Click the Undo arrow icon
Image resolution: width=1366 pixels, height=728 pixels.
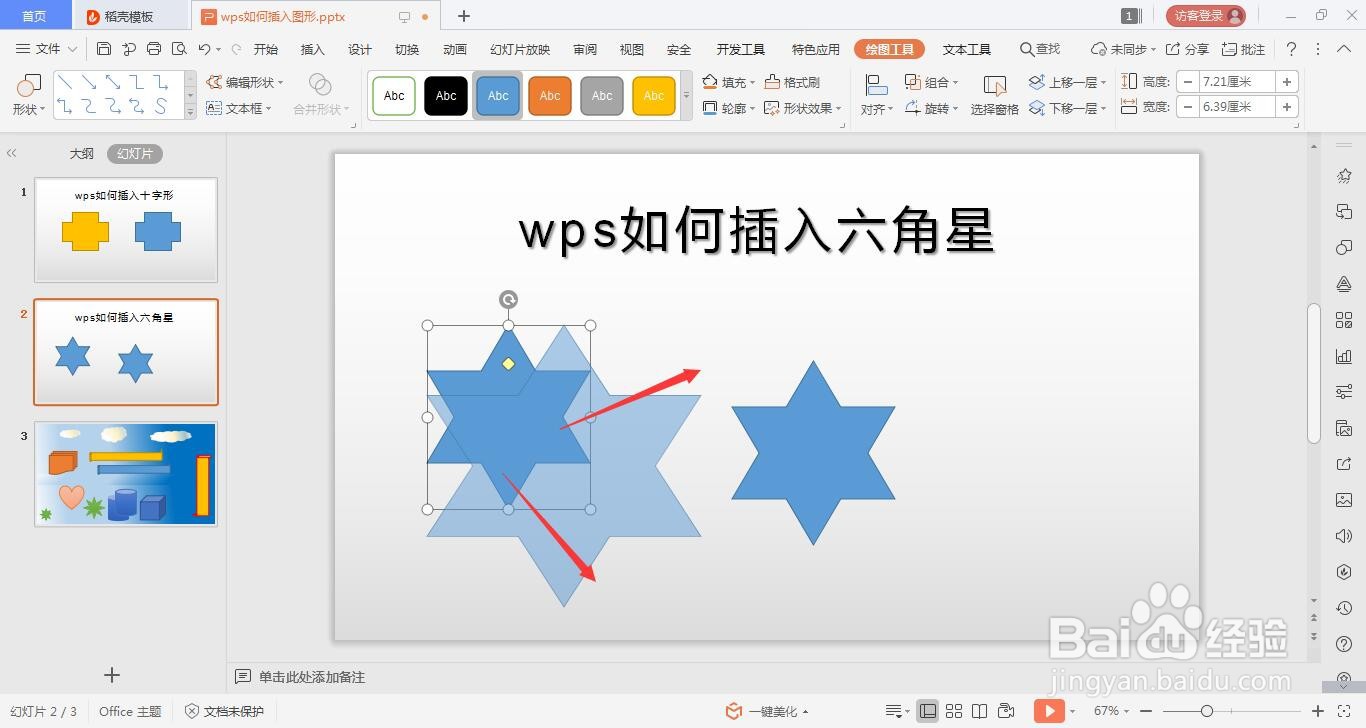tap(204, 49)
